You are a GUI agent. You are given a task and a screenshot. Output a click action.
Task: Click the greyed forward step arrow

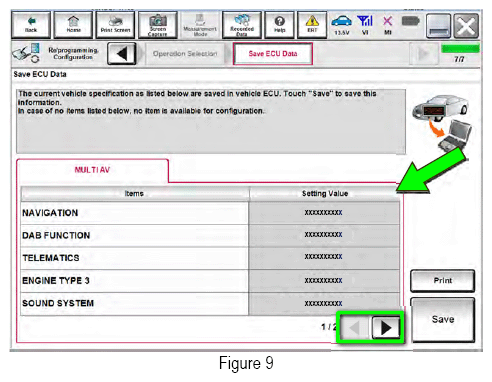[x=423, y=53]
